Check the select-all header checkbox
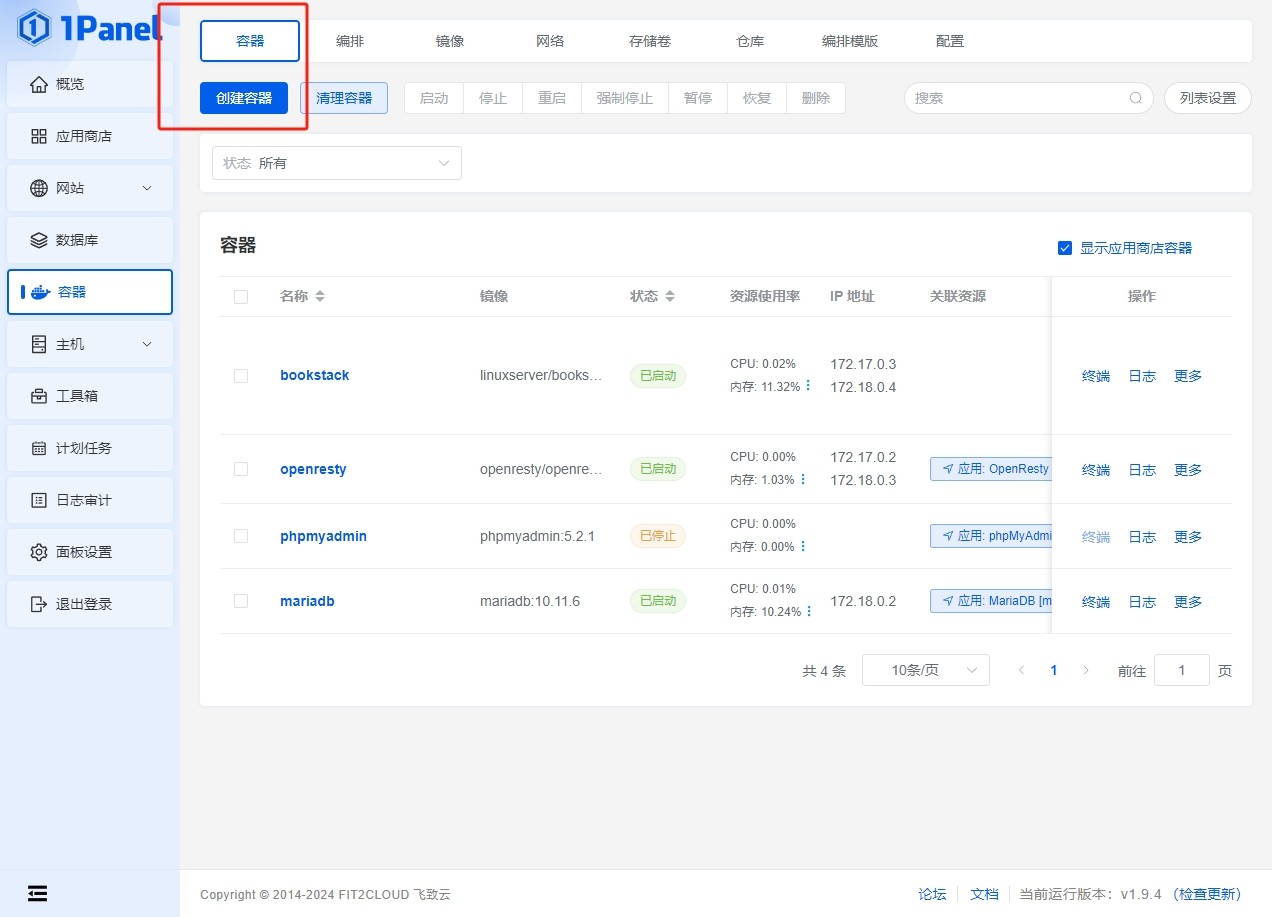Image resolution: width=1272 pixels, height=917 pixels. pyautogui.click(x=240, y=296)
